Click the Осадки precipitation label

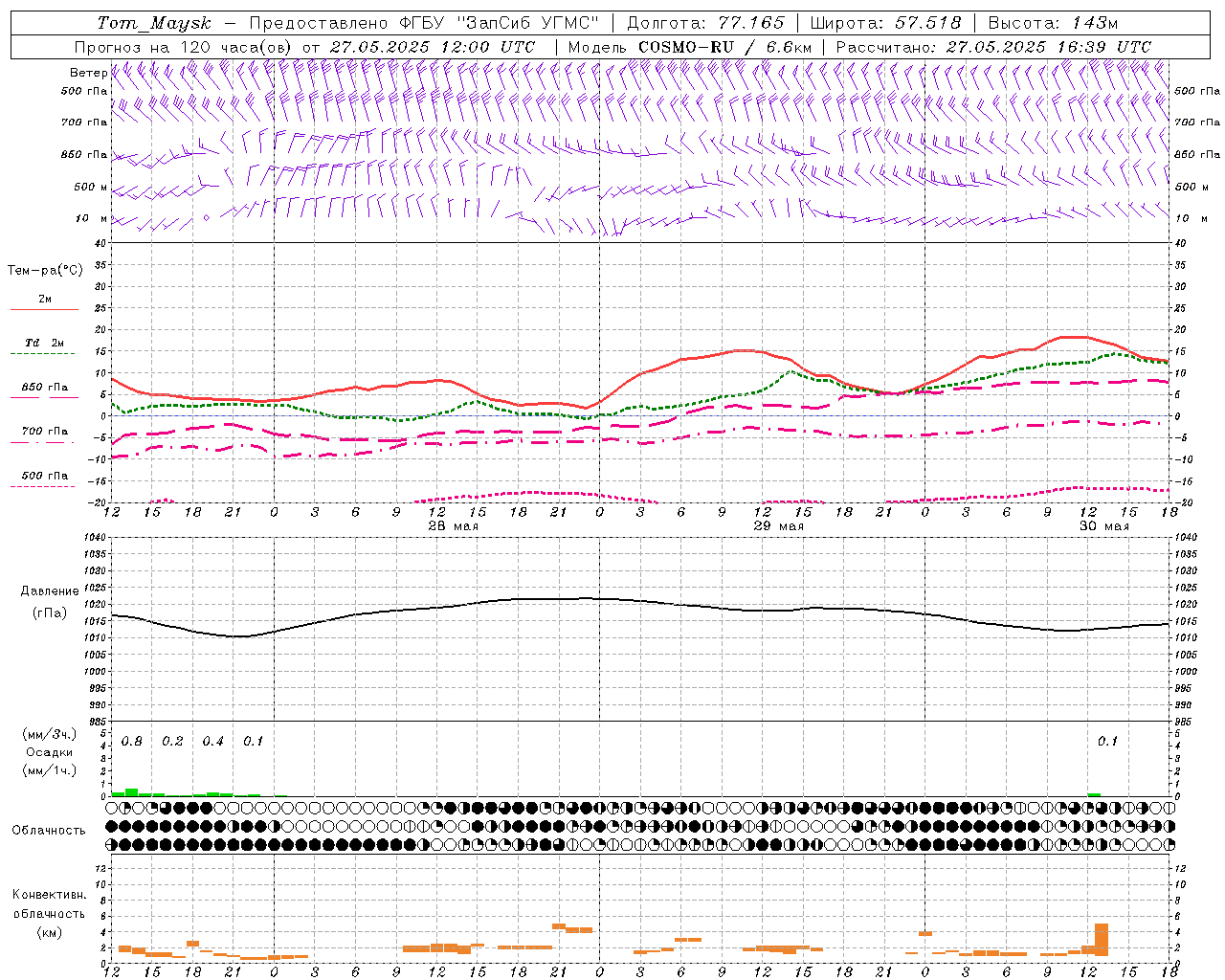(50, 752)
